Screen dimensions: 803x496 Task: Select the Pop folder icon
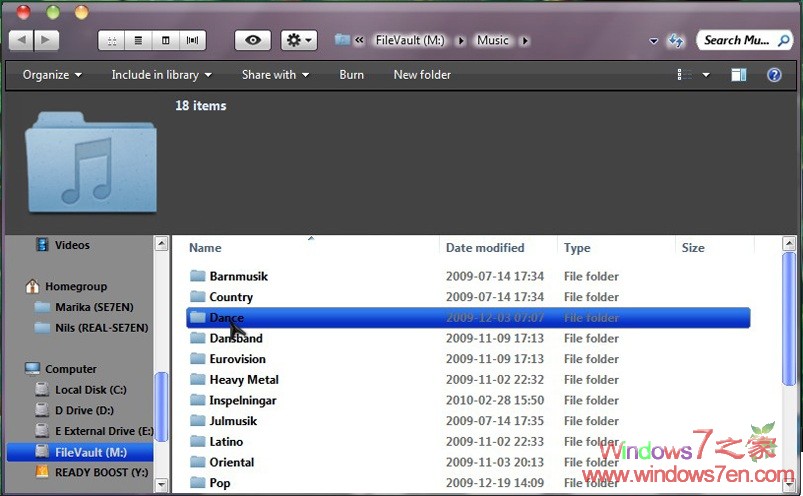198,483
